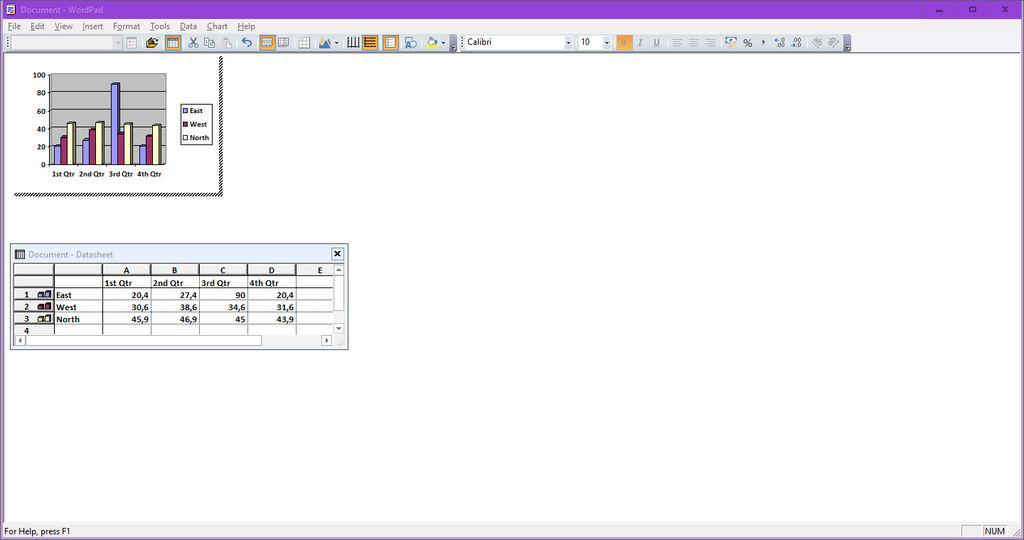Toggle the Legend button in toolbar
1024x540 pixels.
[391, 42]
